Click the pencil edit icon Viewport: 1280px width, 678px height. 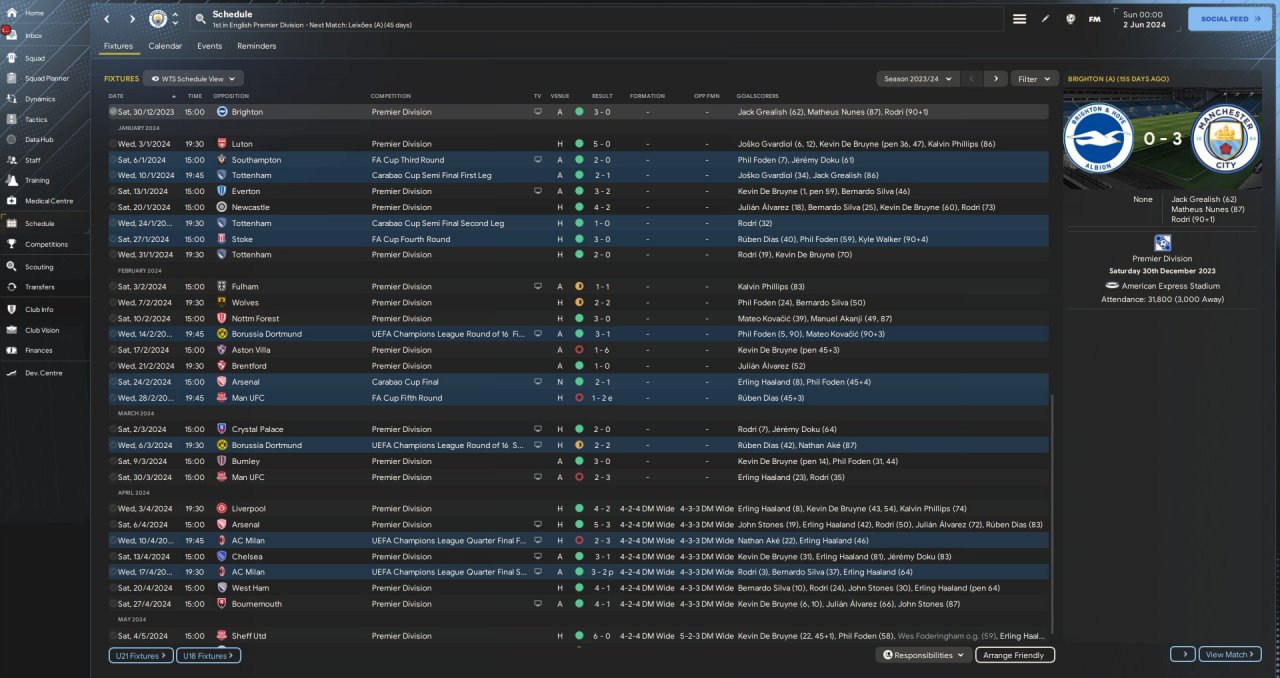[1045, 19]
